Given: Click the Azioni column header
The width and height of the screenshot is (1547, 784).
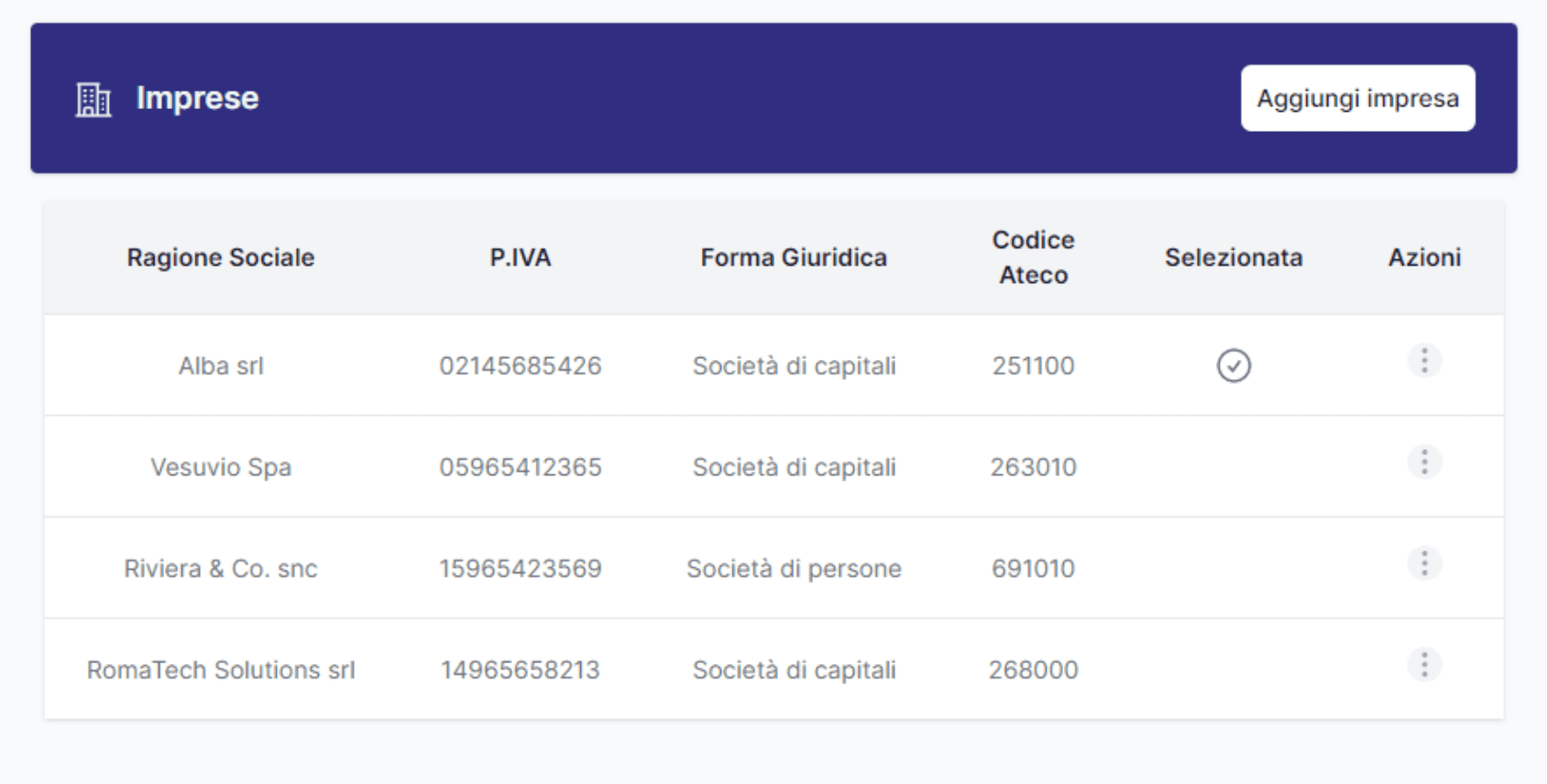Looking at the screenshot, I should coord(1424,257).
